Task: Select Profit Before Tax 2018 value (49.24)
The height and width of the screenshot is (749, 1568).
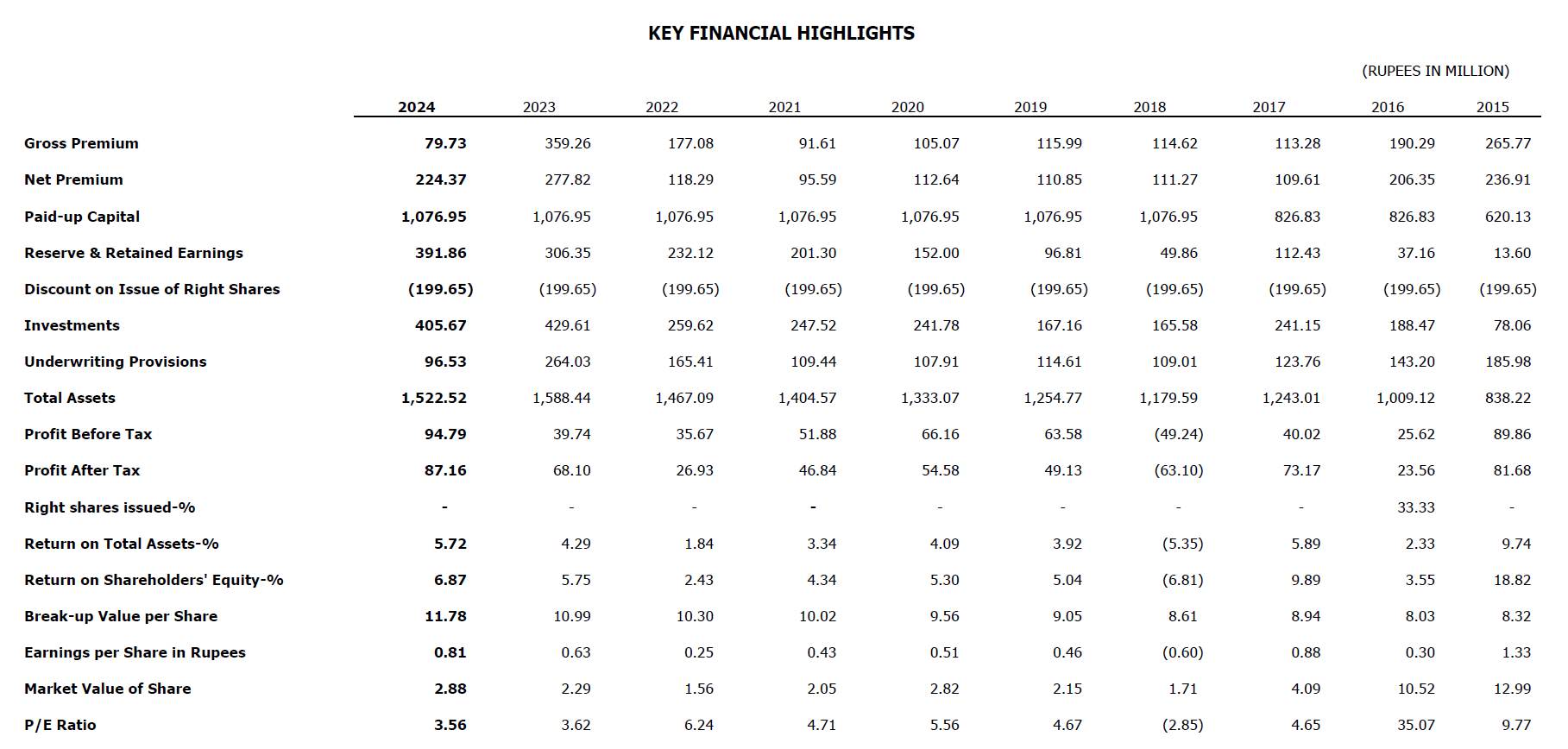Action: tap(1179, 434)
